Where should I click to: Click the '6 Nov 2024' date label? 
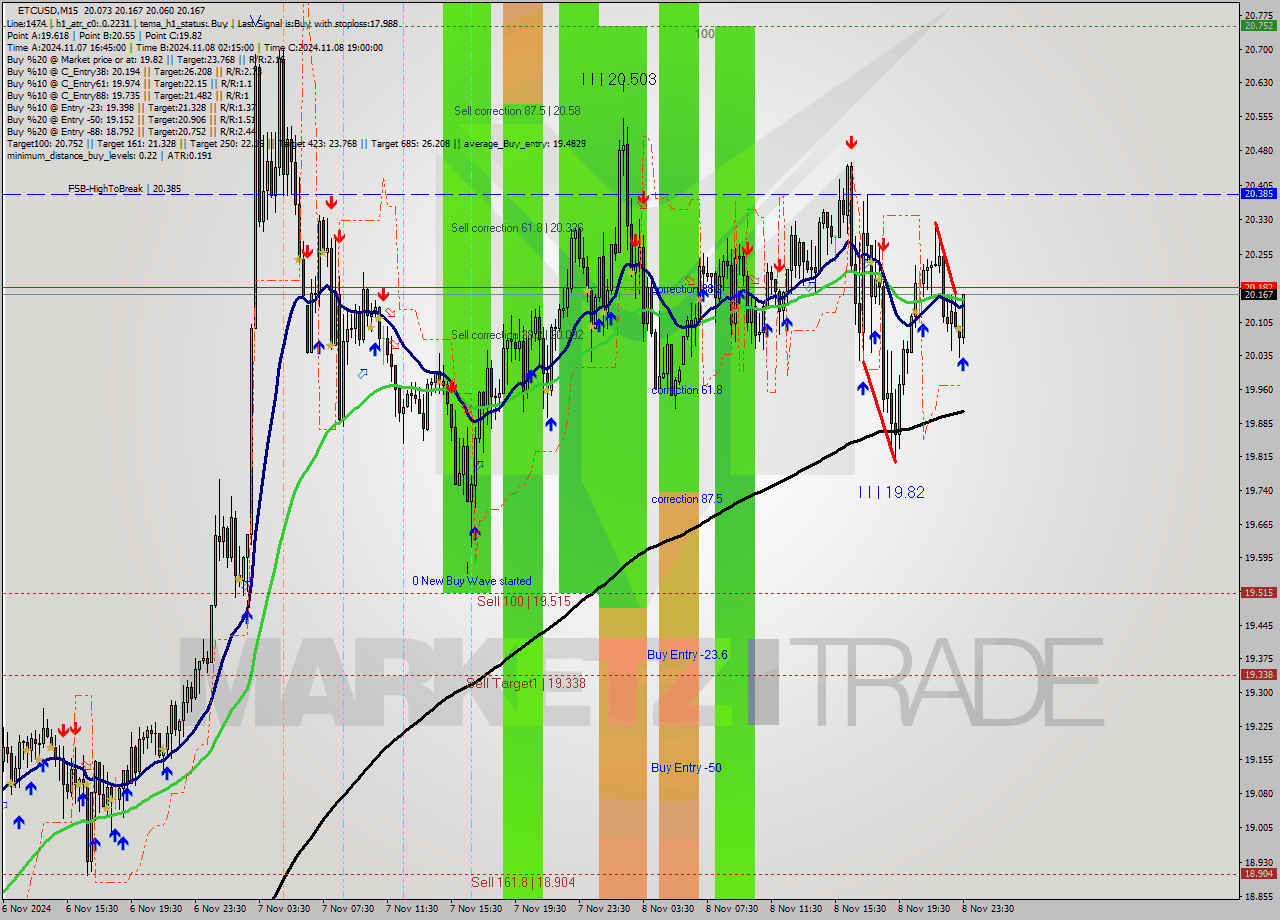[27, 909]
